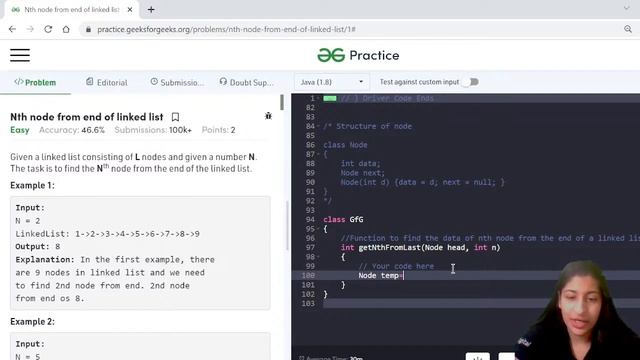Click the 'Easy' difficulty label
The width and height of the screenshot is (640, 360).
tap(20, 130)
